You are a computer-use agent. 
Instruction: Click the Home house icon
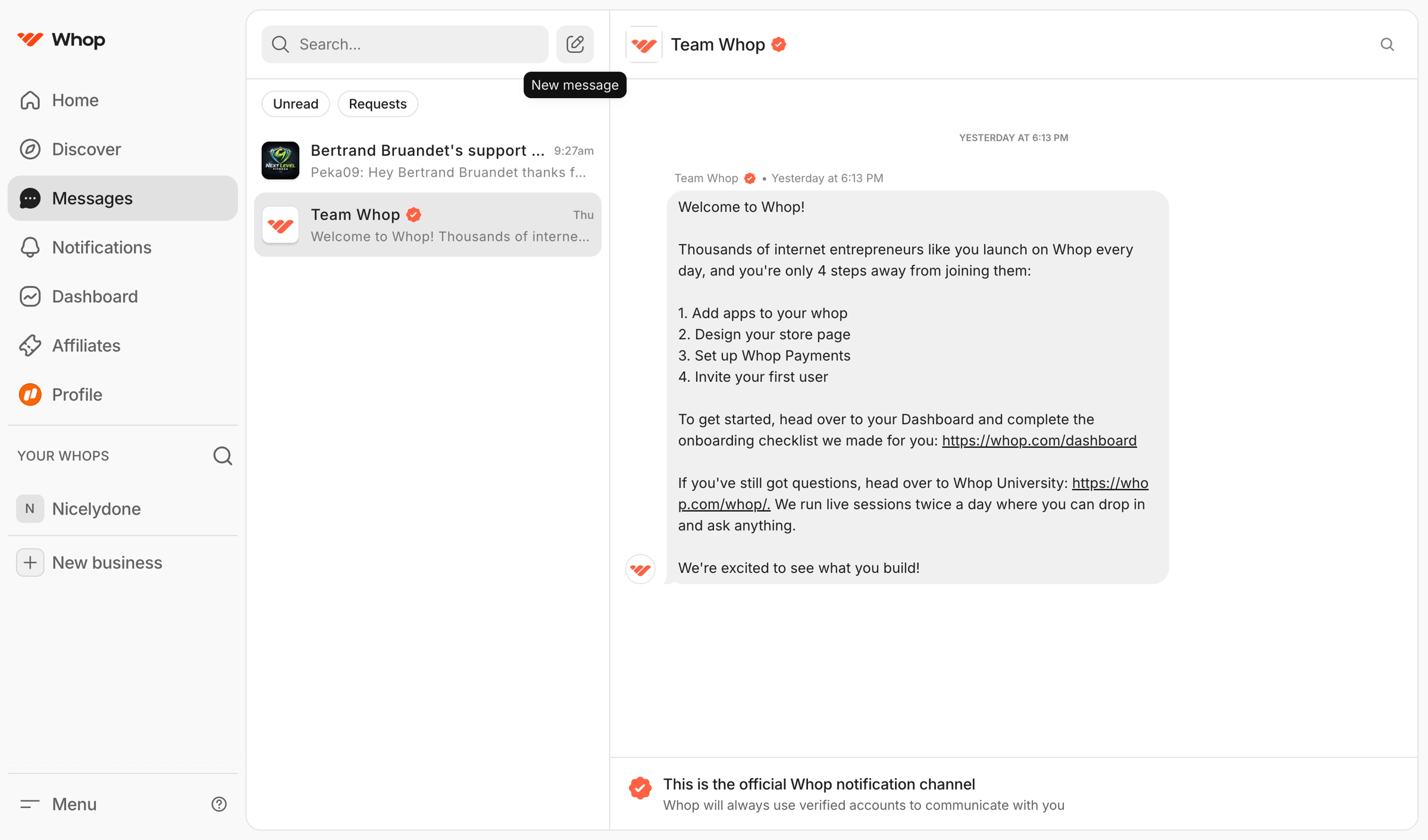click(x=30, y=100)
